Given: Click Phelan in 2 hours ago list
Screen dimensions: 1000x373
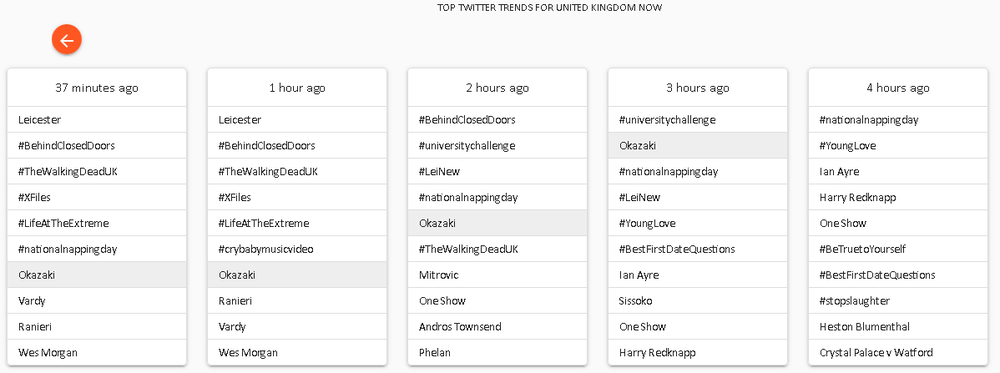Looking at the screenshot, I should 497,353.
